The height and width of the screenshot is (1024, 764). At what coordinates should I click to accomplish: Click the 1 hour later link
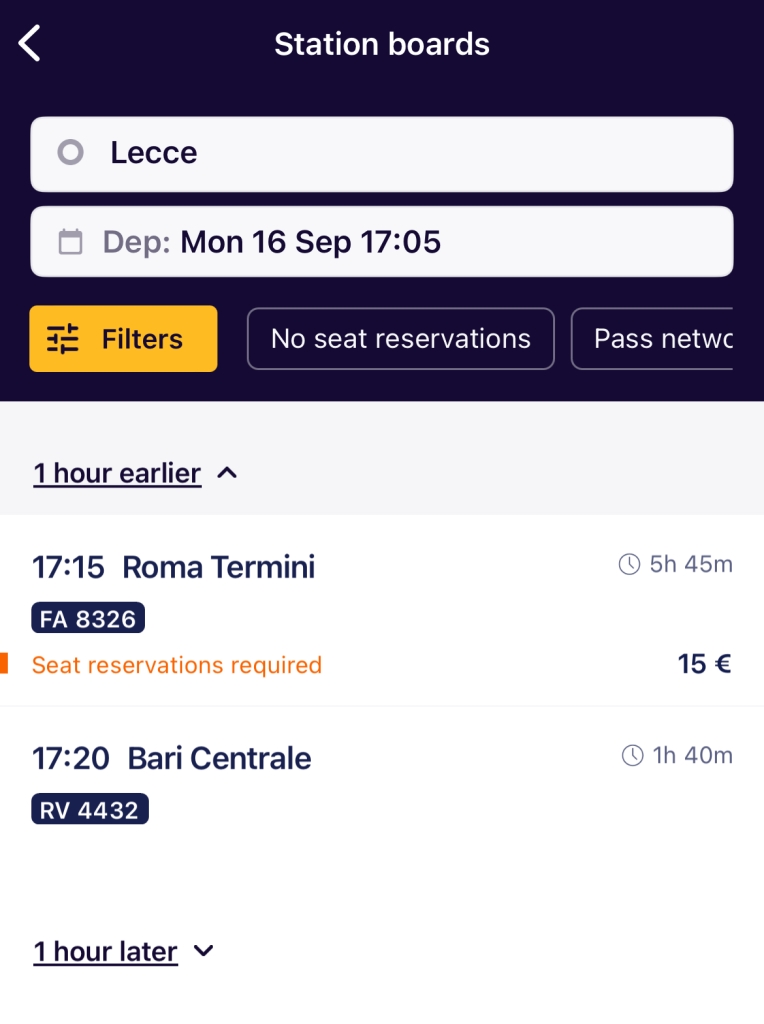pos(106,952)
